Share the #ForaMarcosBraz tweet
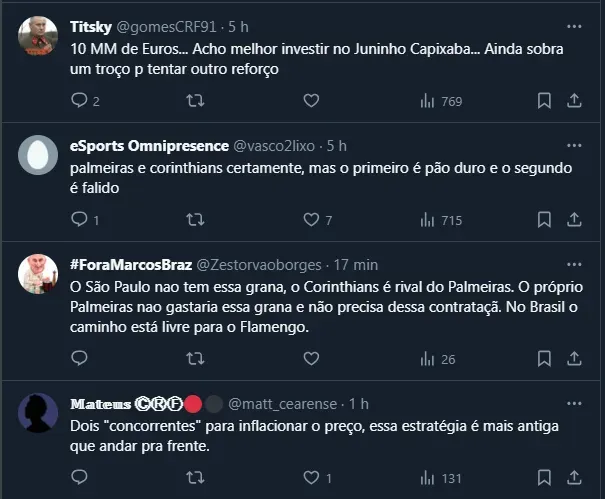 pos(575,359)
